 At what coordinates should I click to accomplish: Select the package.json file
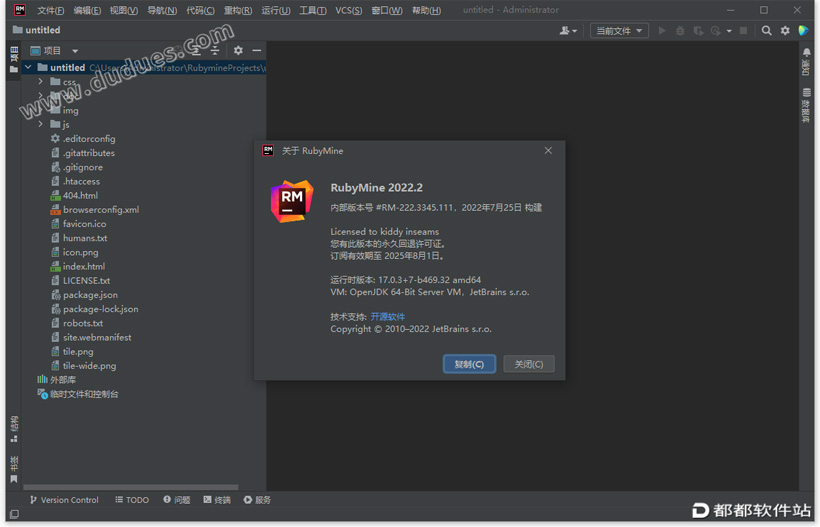pos(84,295)
